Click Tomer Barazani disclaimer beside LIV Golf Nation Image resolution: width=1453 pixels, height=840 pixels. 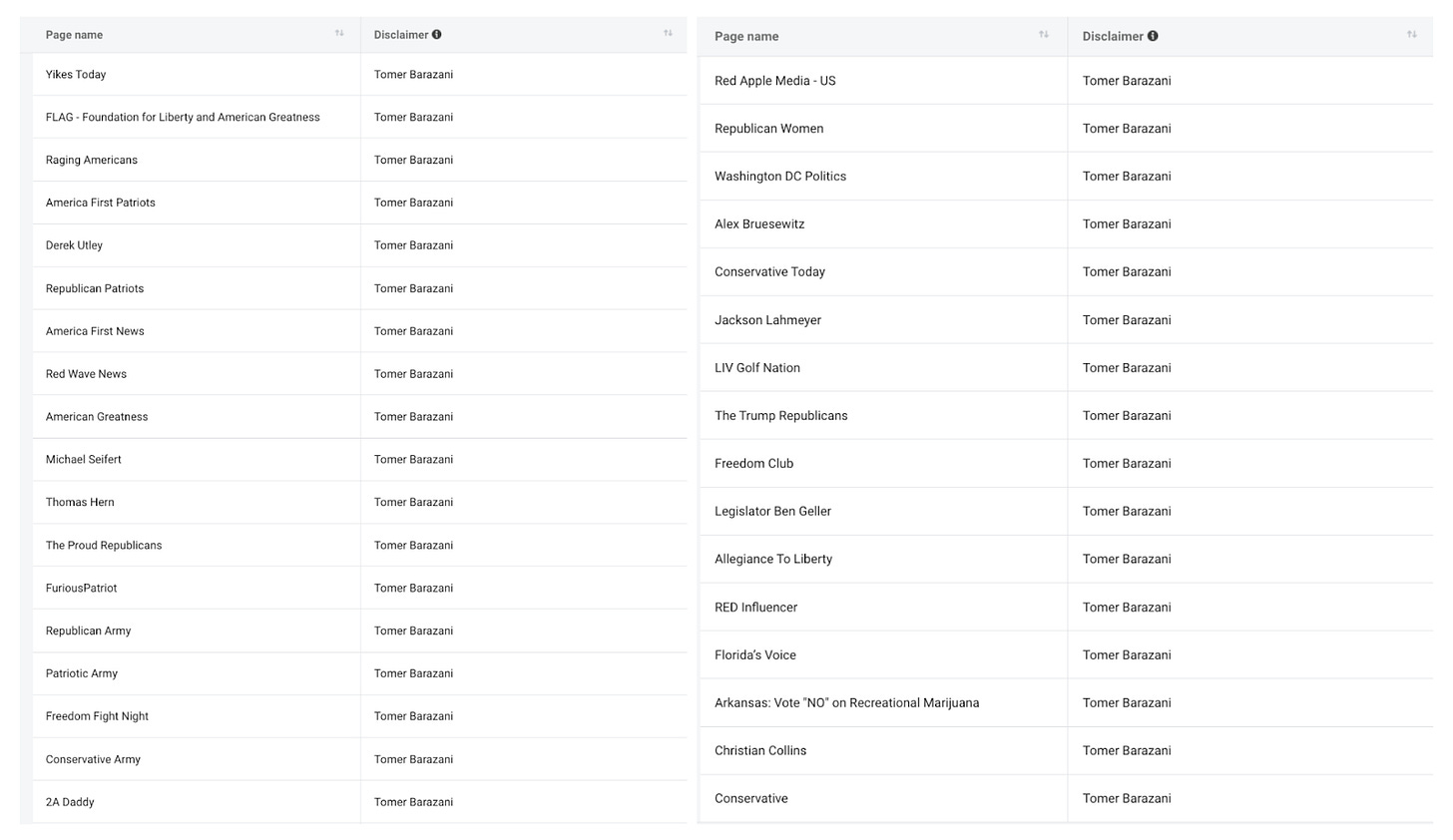point(1127,368)
